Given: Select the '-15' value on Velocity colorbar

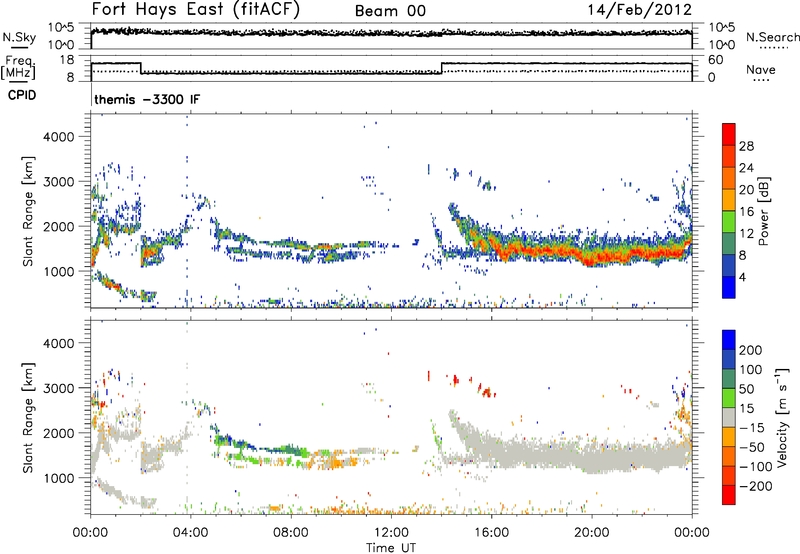Looking at the screenshot, I should coord(753,428).
